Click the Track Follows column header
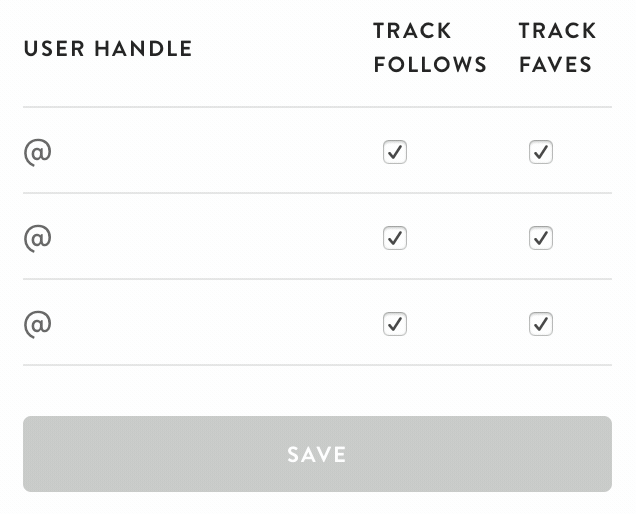The width and height of the screenshot is (636, 514). 430,48
